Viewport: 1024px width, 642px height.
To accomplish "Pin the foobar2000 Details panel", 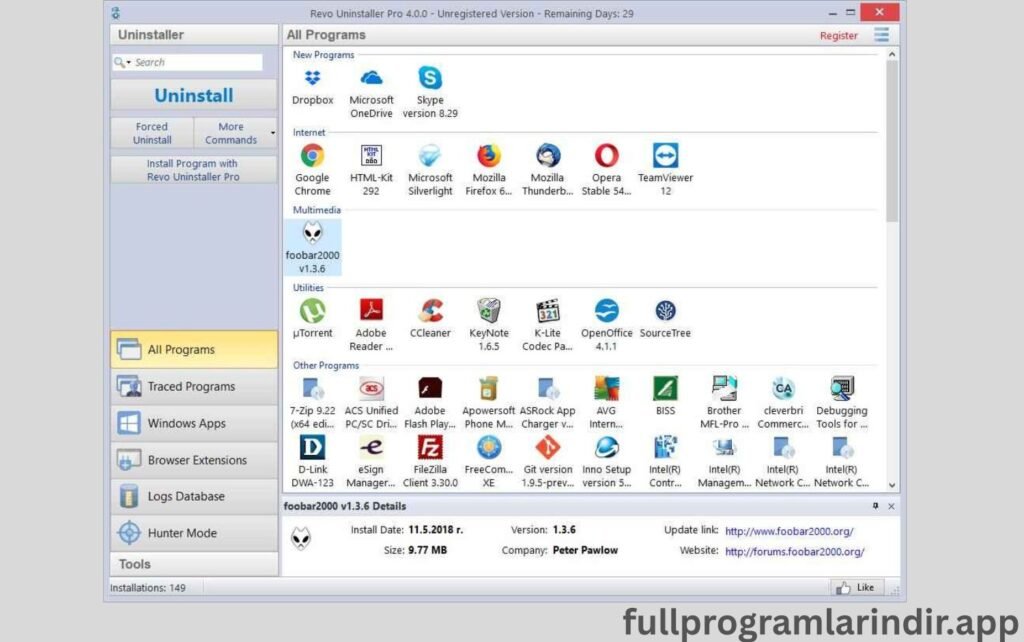I will click(x=876, y=506).
